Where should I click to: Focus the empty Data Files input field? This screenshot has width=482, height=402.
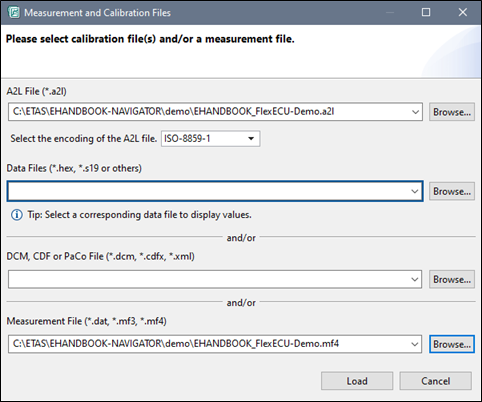tap(208, 191)
